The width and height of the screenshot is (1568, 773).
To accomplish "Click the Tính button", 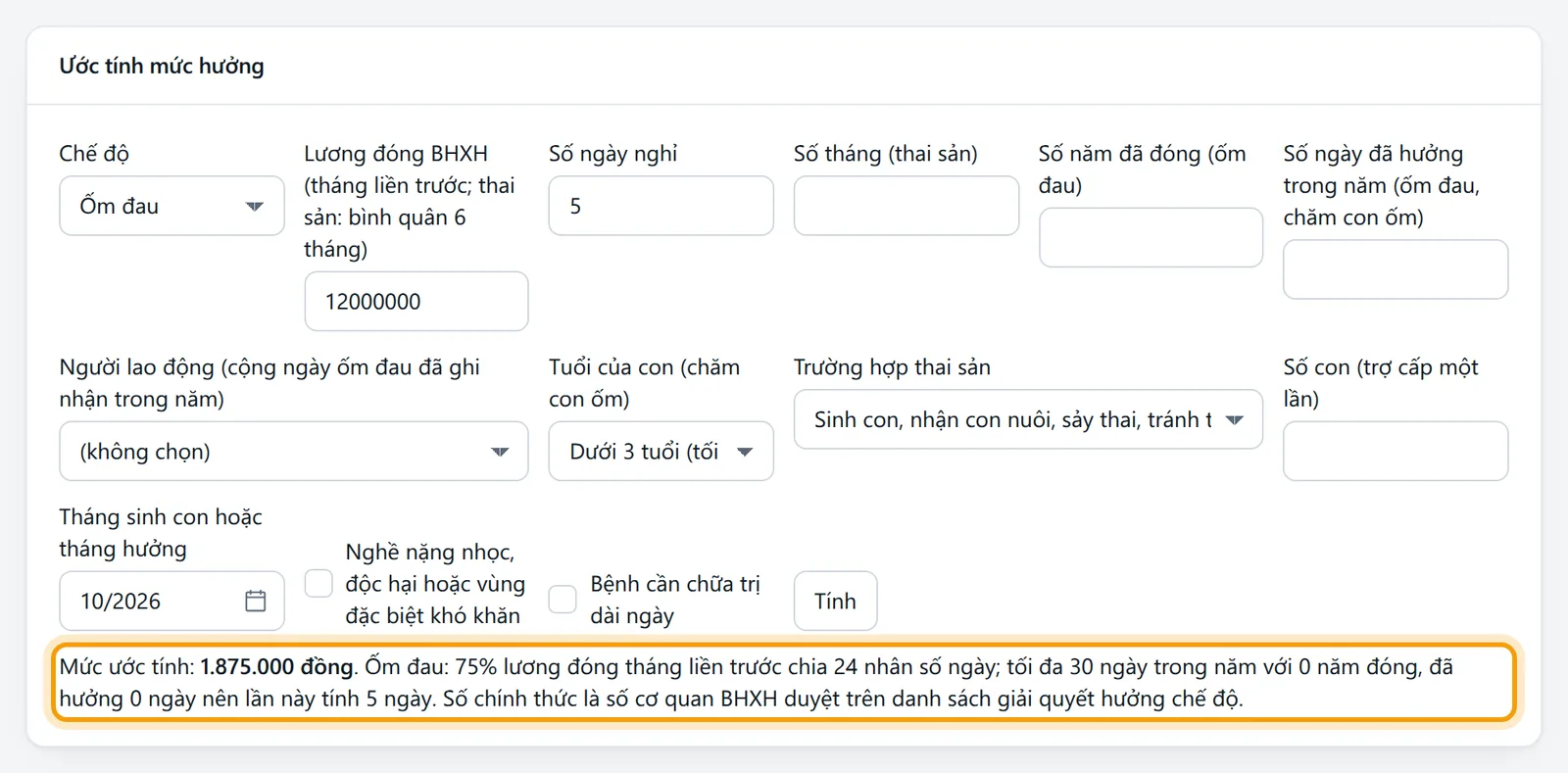I will [835, 601].
